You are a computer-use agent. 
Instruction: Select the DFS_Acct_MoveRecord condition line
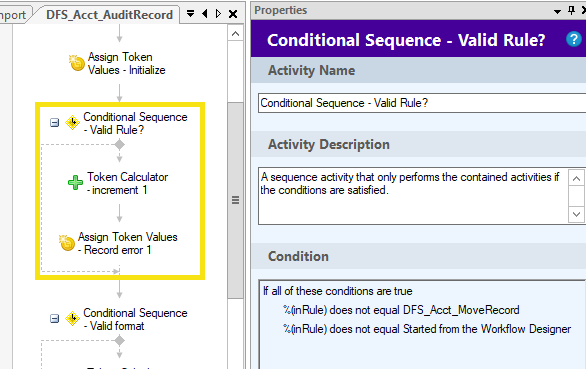pos(401,310)
